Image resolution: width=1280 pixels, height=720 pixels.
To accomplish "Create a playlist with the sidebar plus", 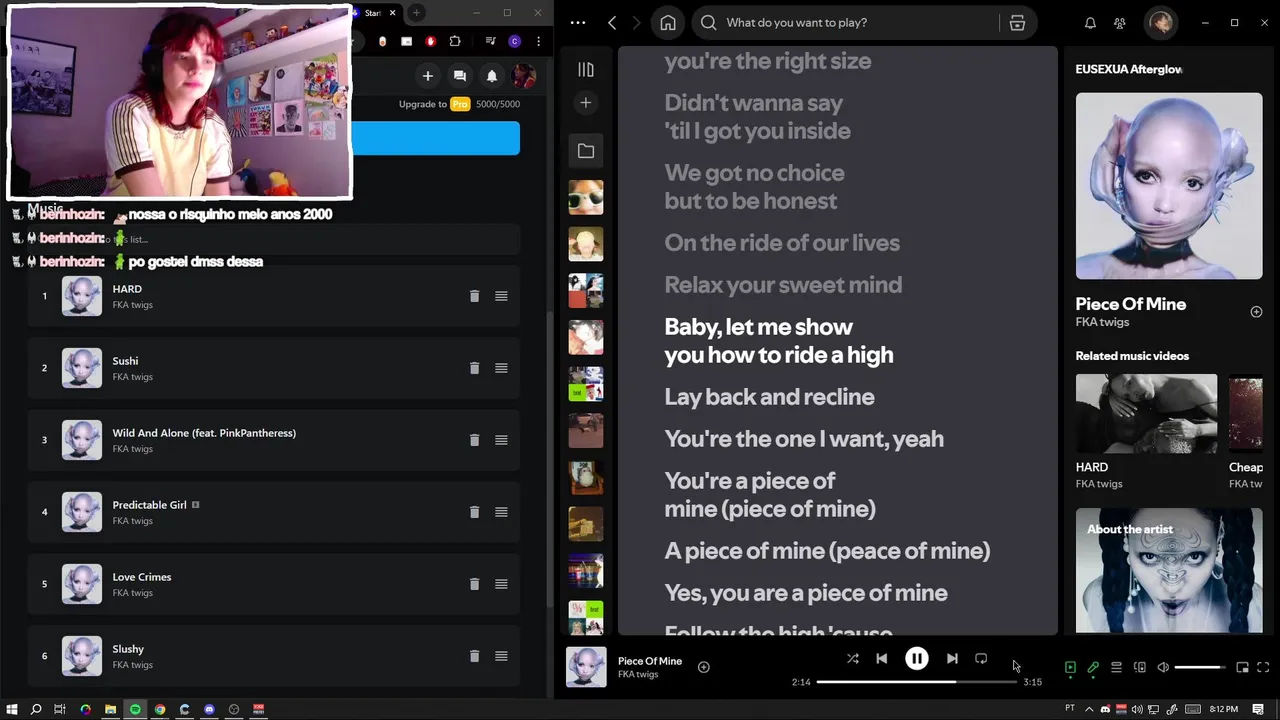I will [586, 103].
